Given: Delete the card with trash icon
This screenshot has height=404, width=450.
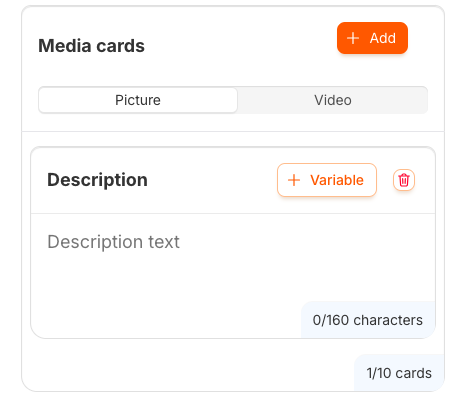Looking at the screenshot, I should pyautogui.click(x=404, y=180).
